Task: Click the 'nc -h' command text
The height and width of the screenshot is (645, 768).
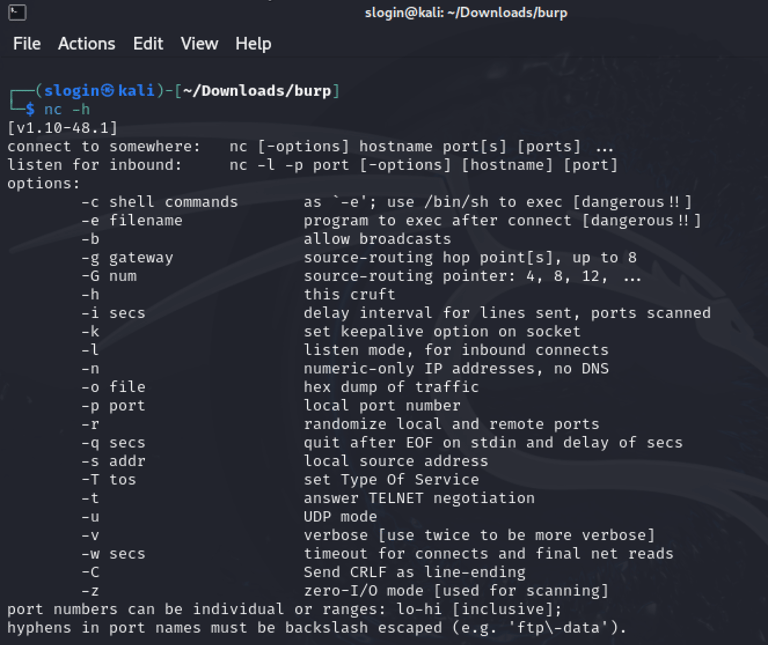Action: (67, 109)
